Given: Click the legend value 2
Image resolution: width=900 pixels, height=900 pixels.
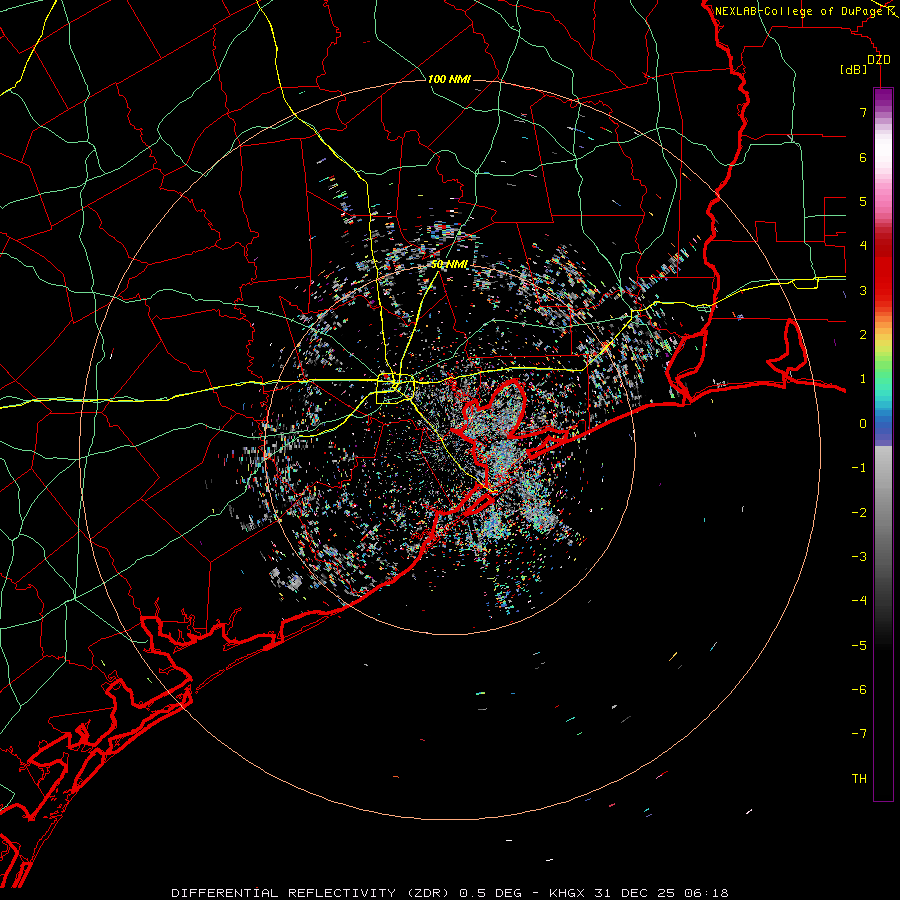Looking at the screenshot, I should (x=863, y=335).
